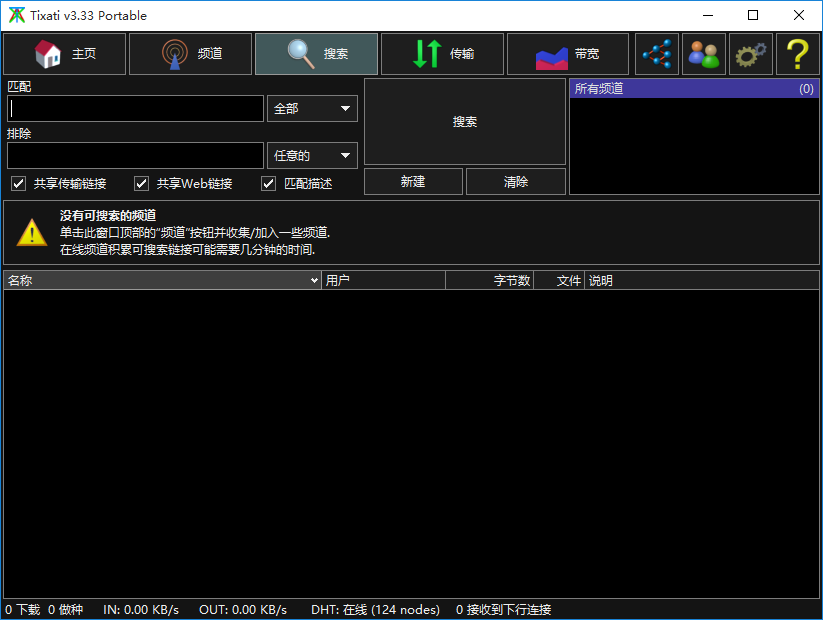
Task: Open the DHT network nodes icon
Action: pos(657,54)
